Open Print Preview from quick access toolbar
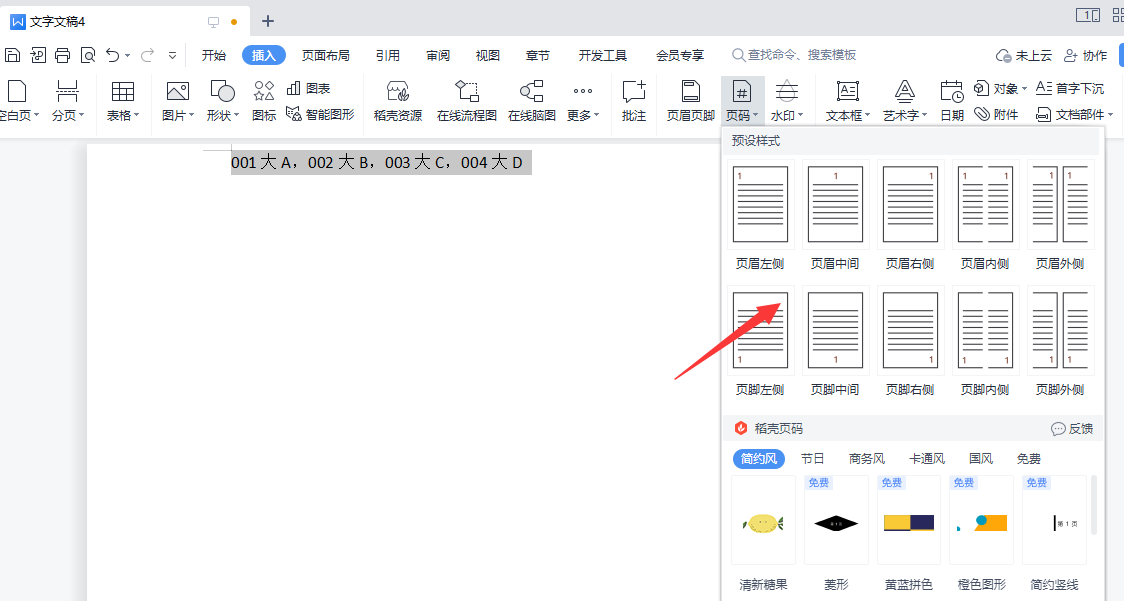Screen dimensions: 1124x601 pyautogui.click(x=87, y=55)
